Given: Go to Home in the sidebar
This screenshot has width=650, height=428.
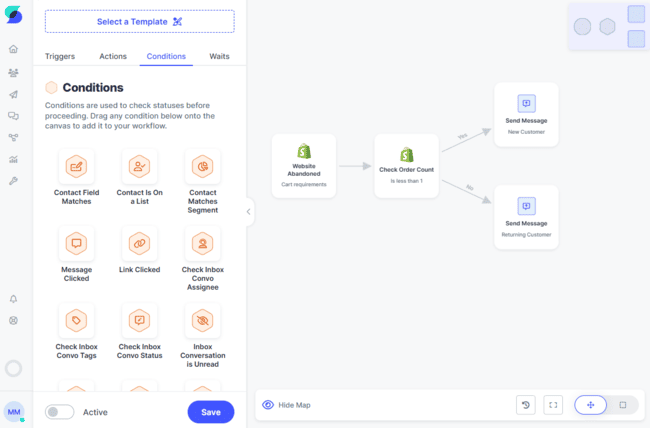Looking at the screenshot, I should point(13,49).
